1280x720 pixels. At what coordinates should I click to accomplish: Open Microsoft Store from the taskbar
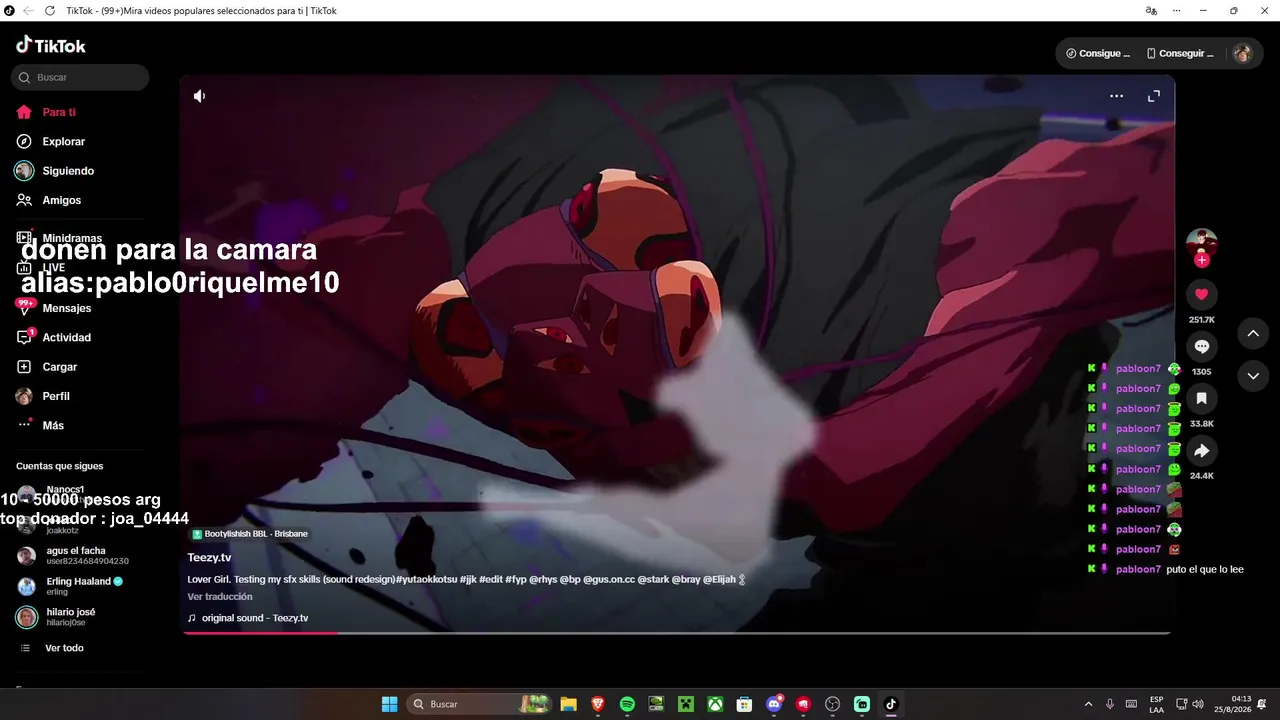click(x=744, y=704)
